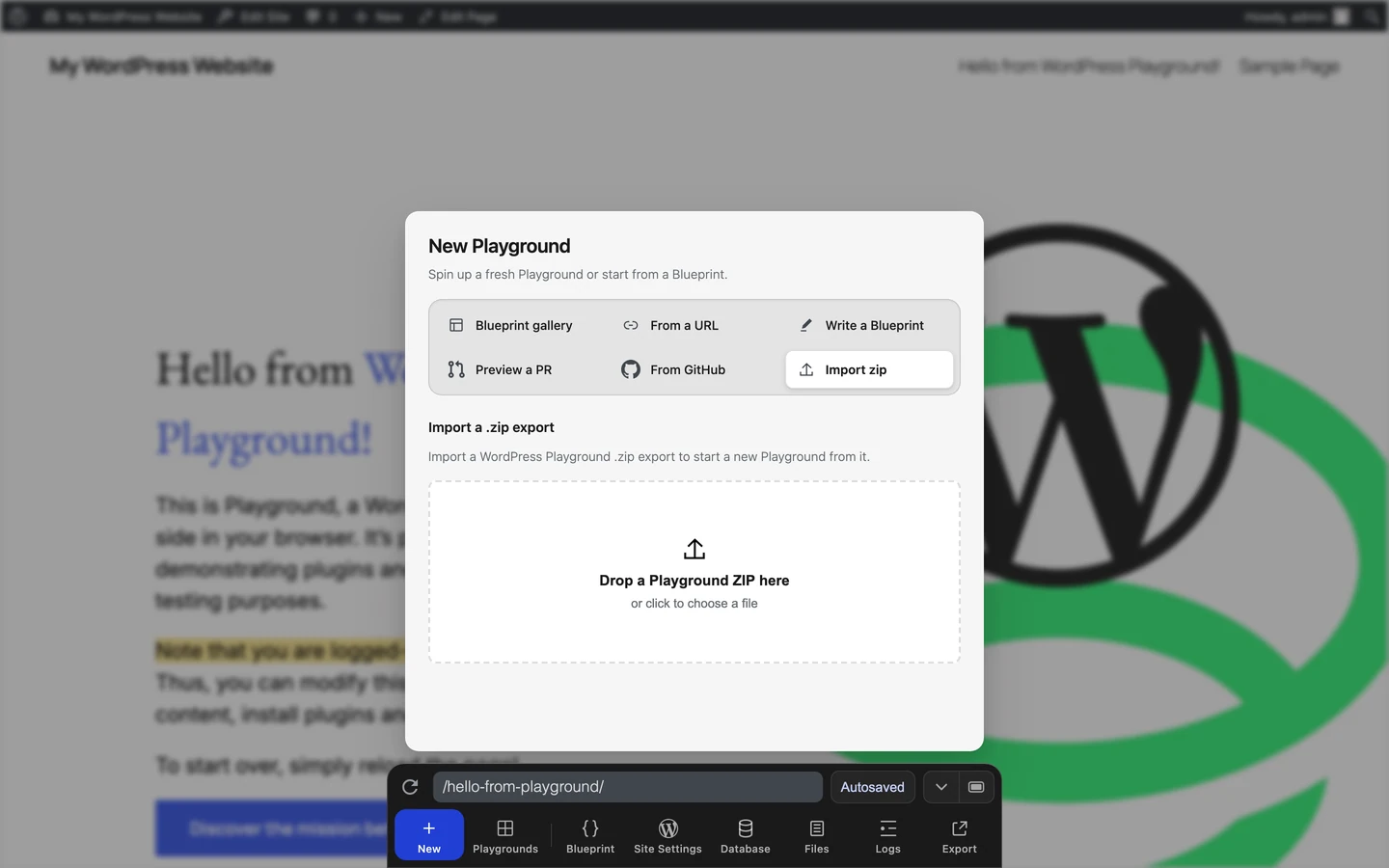Click the Howdy, admin account menu

[x=1296, y=16]
